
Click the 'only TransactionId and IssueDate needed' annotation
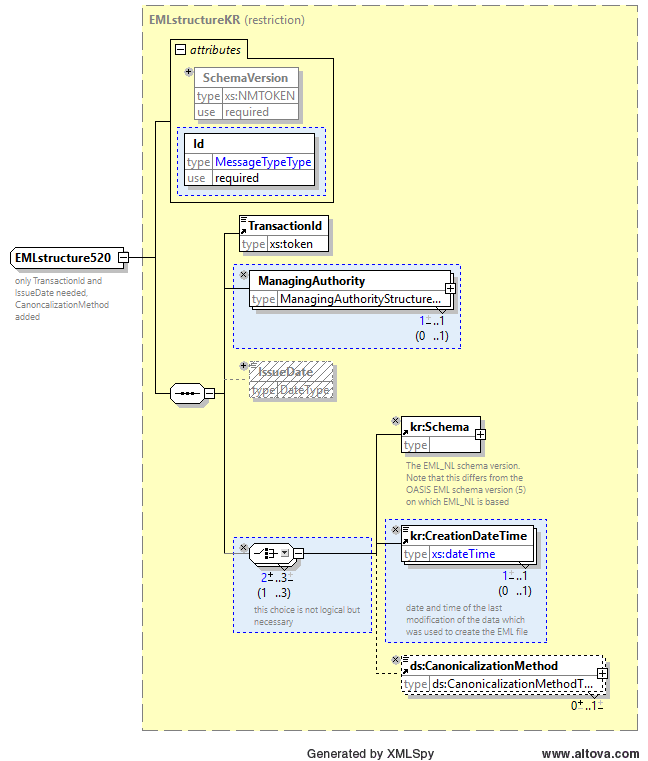click(x=62, y=298)
